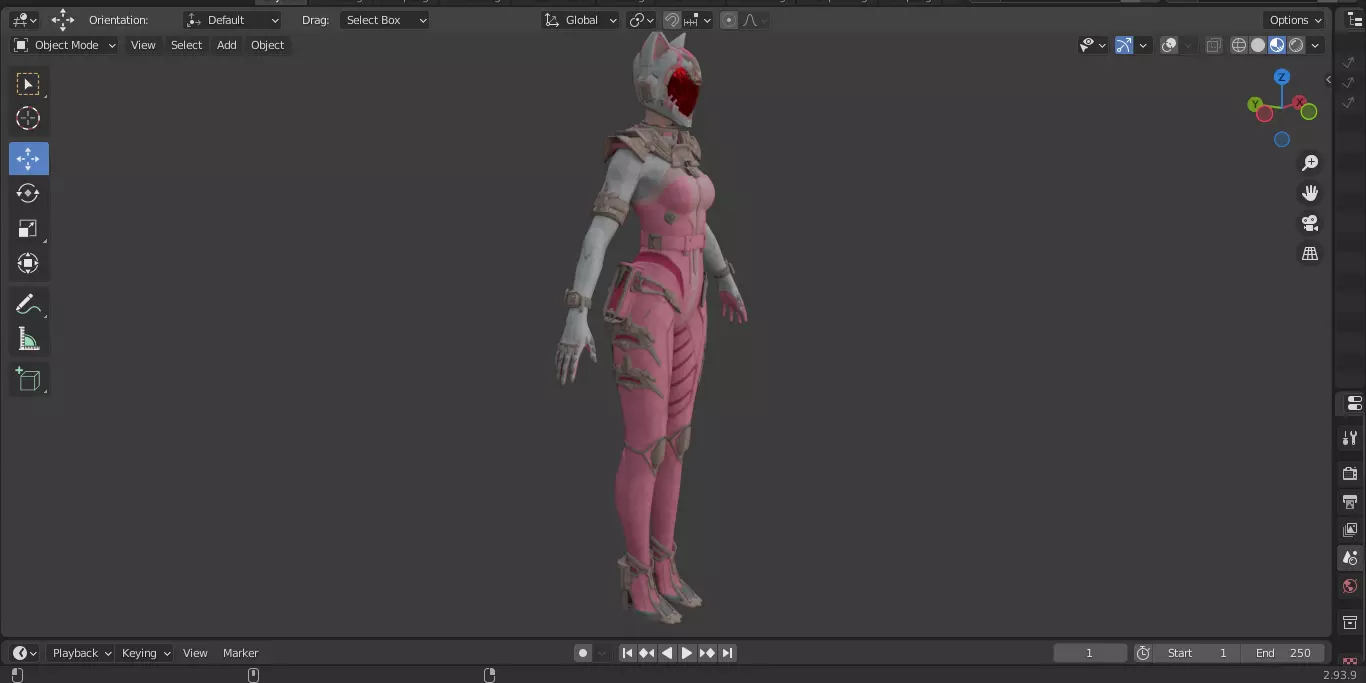
Task: Activate the Rotate tool
Action: click(28, 193)
